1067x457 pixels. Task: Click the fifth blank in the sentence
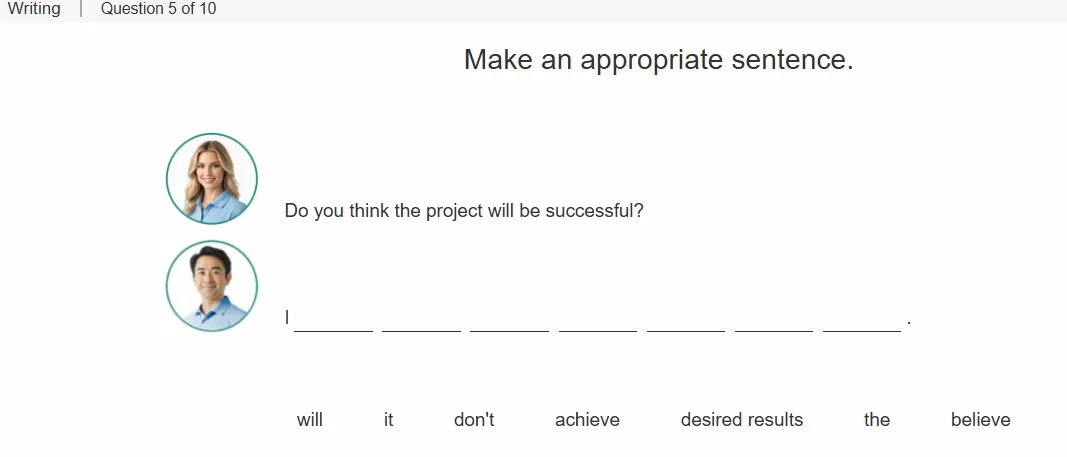(x=686, y=321)
